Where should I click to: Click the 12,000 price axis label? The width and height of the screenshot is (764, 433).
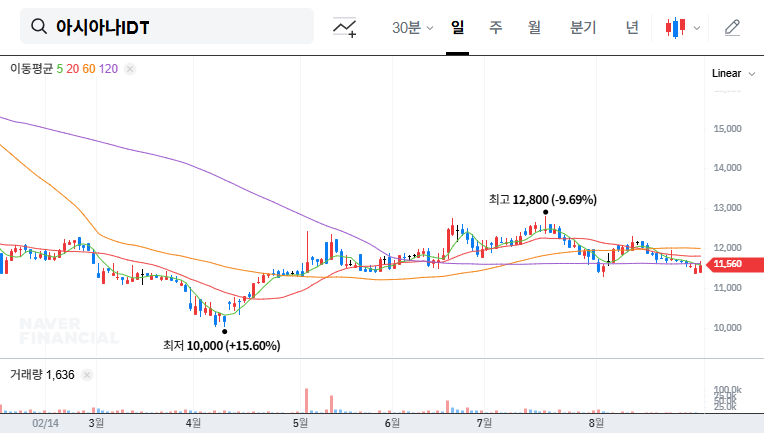click(x=727, y=248)
